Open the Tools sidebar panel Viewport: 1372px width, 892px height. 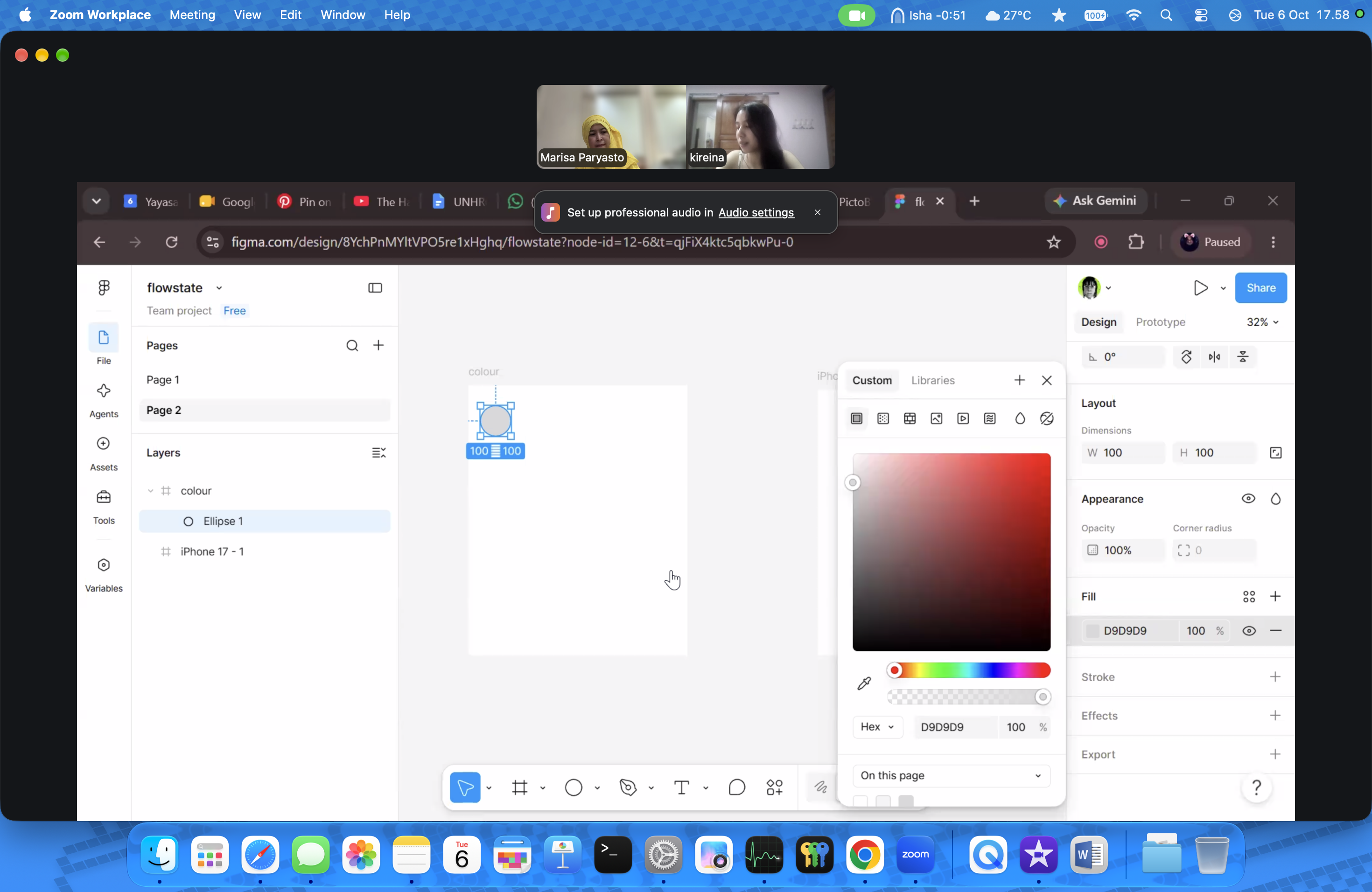tap(104, 507)
